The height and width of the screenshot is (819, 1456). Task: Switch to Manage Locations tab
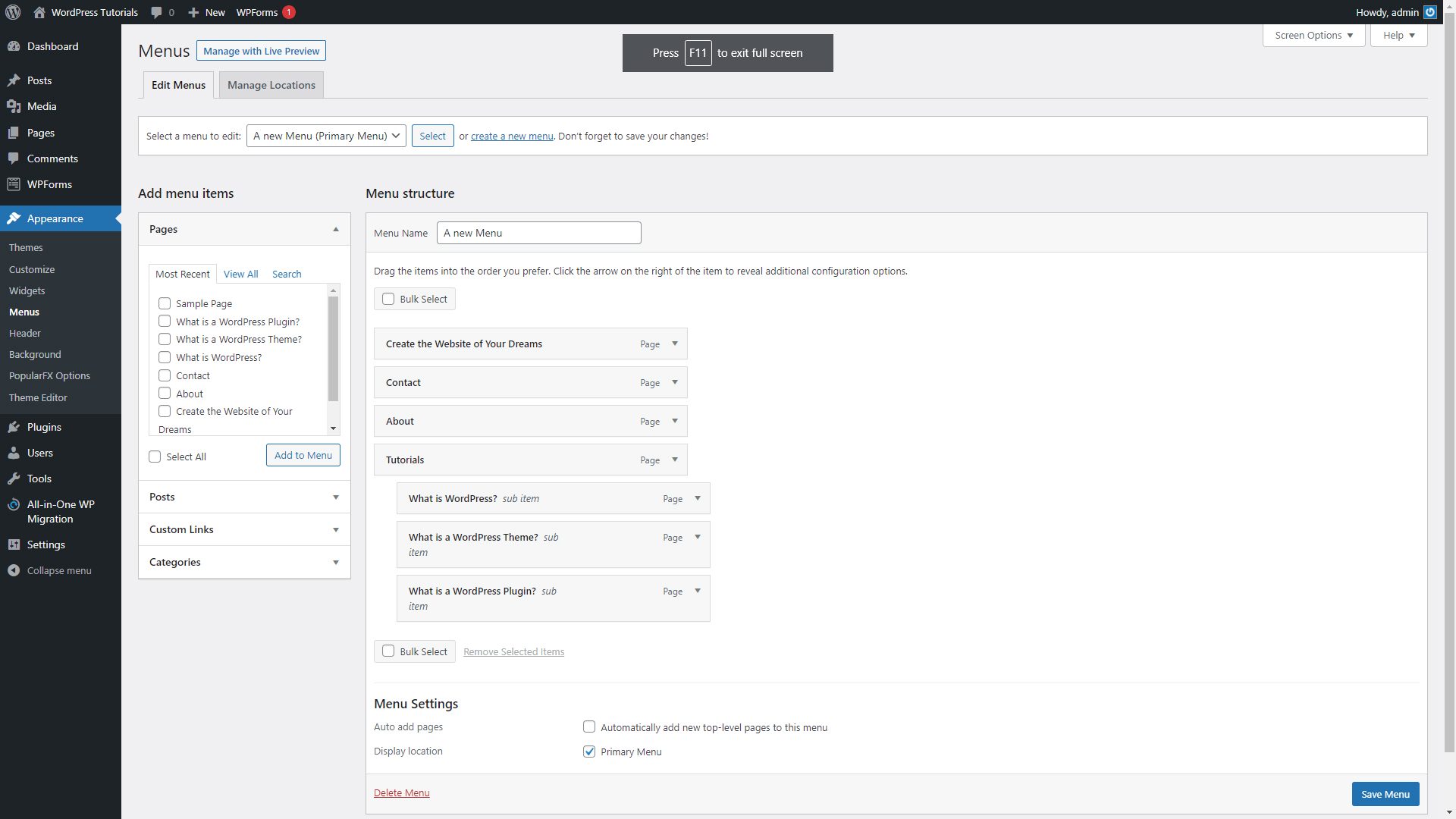(270, 84)
